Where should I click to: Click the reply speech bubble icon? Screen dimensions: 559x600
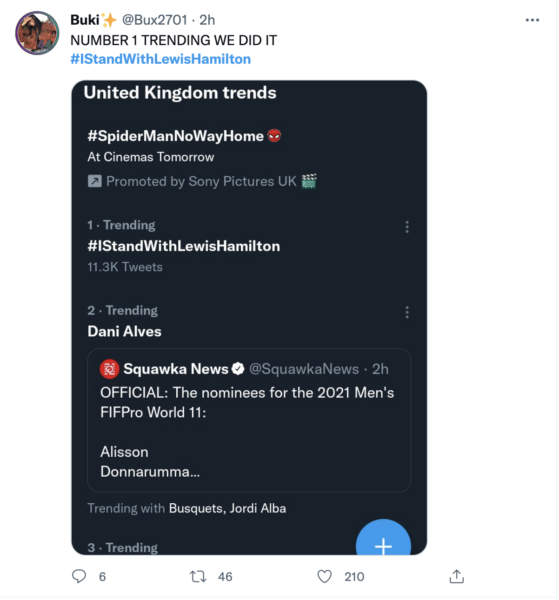click(x=79, y=576)
